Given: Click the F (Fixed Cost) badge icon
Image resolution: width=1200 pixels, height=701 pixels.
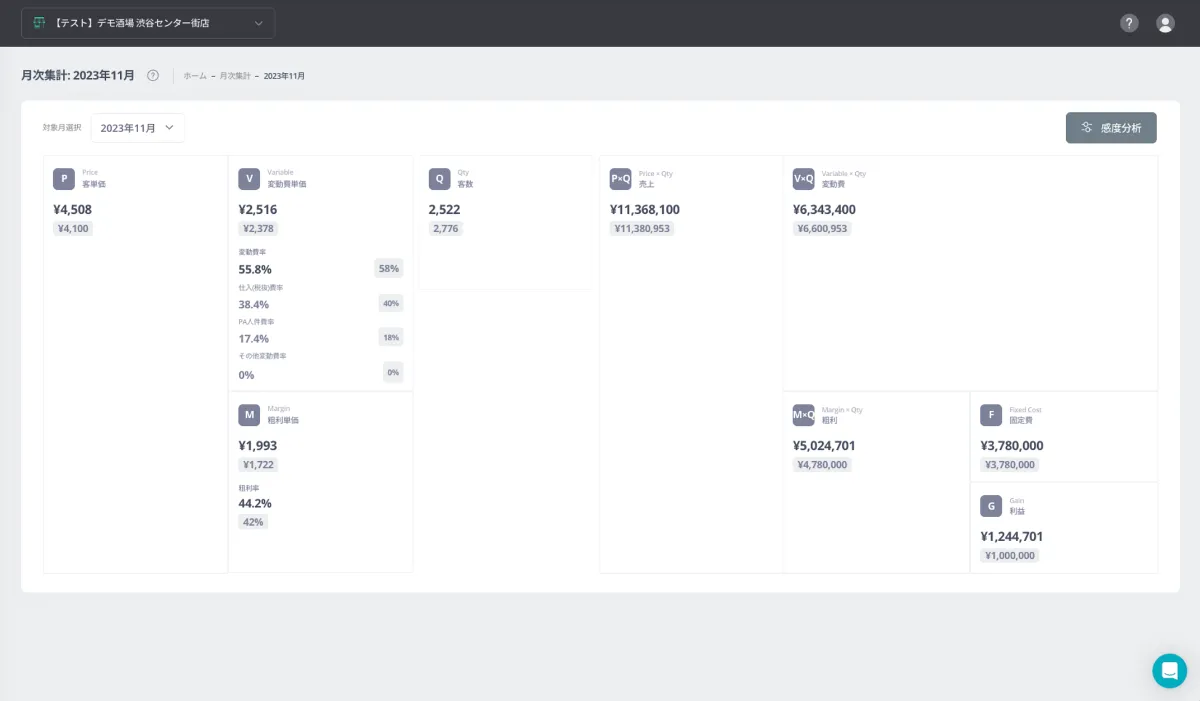Looking at the screenshot, I should 990,415.
